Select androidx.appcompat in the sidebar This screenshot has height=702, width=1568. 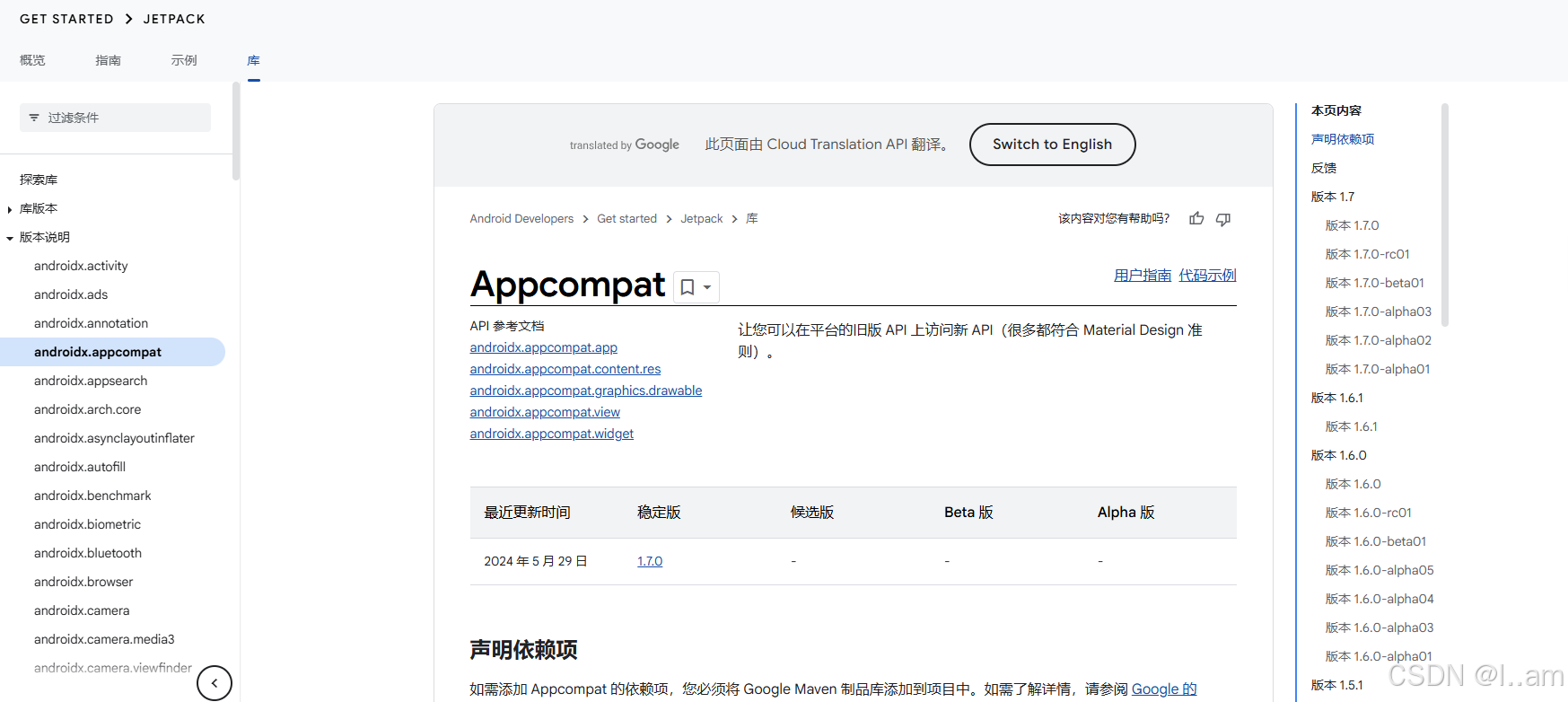click(112, 352)
